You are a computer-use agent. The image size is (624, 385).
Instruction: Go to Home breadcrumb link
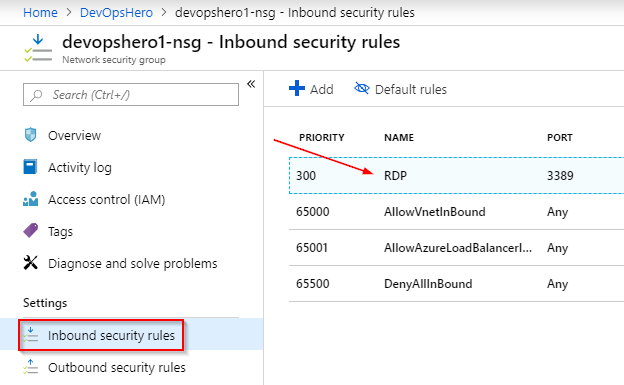(x=40, y=12)
